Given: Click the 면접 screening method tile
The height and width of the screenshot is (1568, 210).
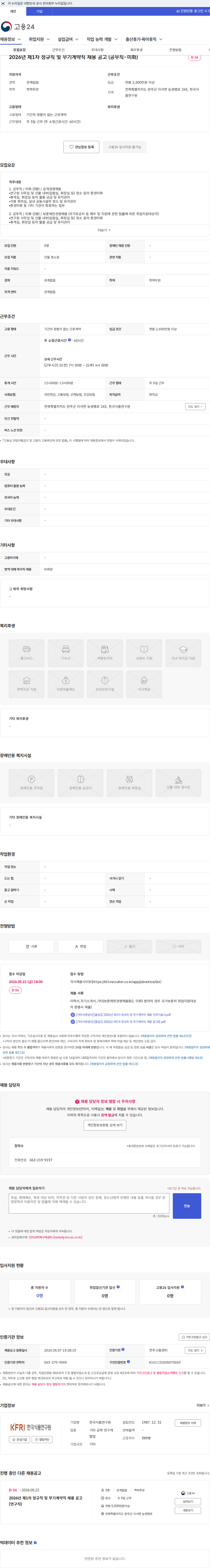Looking at the screenshot, I should [x=80, y=947].
